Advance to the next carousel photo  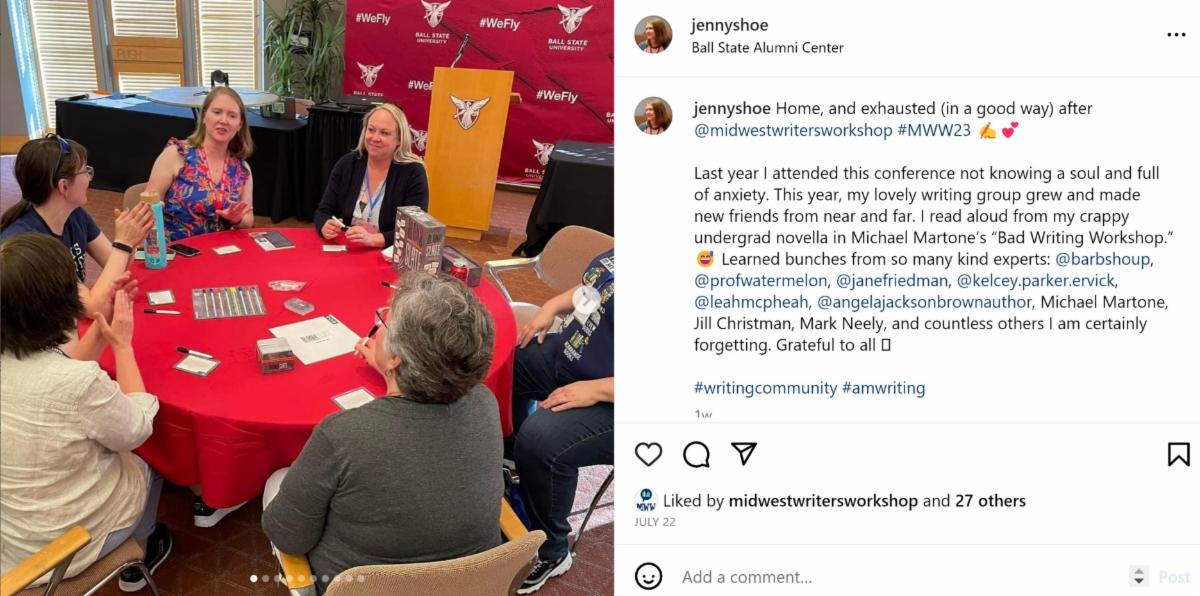coord(586,298)
